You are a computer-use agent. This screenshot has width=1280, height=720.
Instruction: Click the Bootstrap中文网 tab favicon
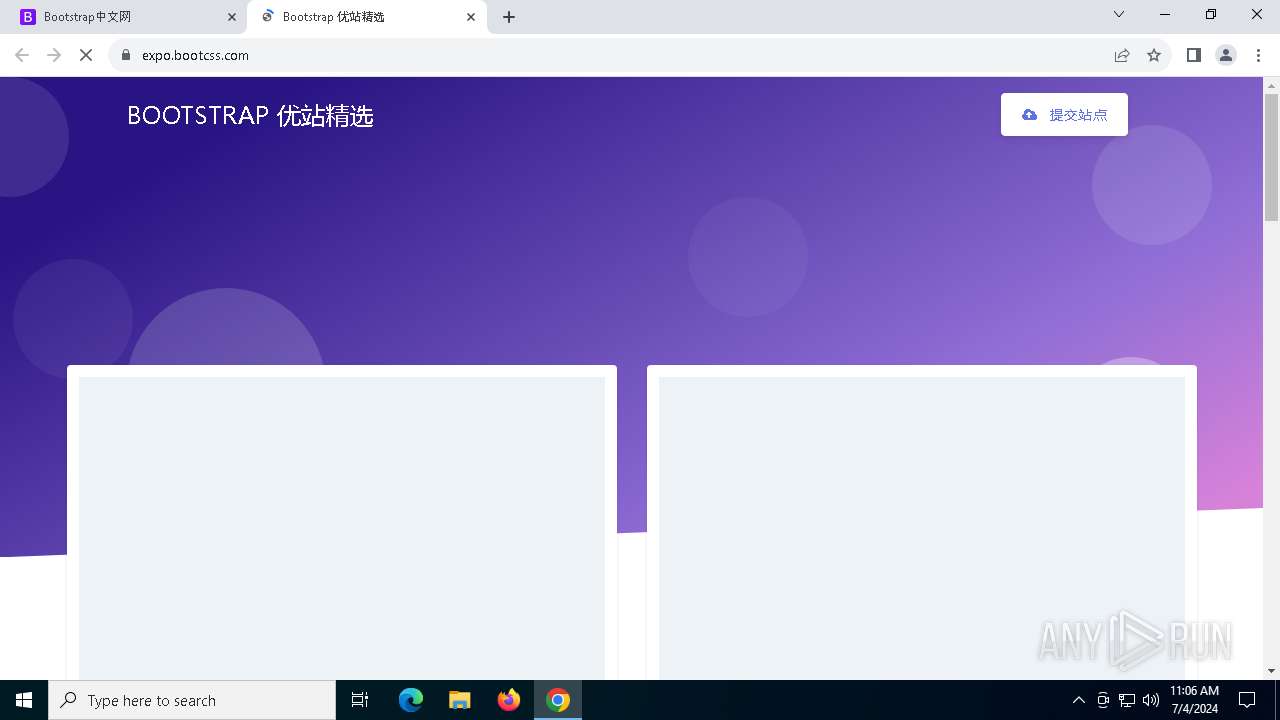pyautogui.click(x=28, y=17)
